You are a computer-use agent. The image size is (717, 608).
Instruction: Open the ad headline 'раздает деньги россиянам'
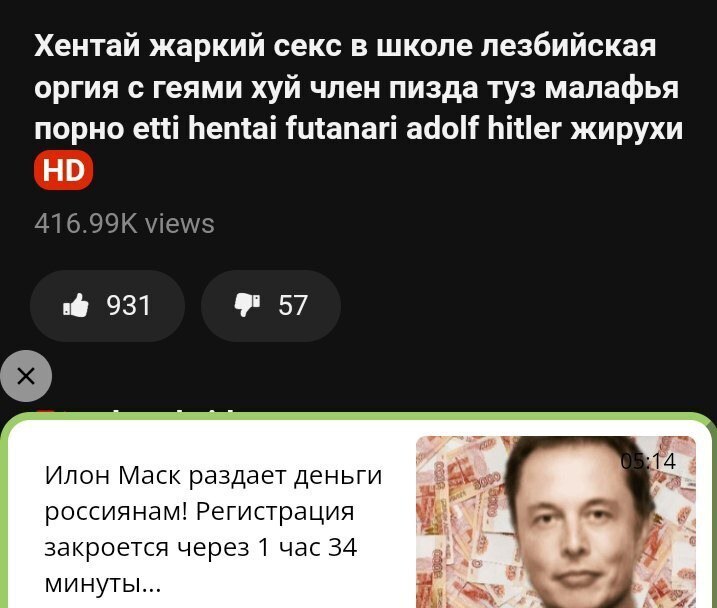click(x=213, y=493)
